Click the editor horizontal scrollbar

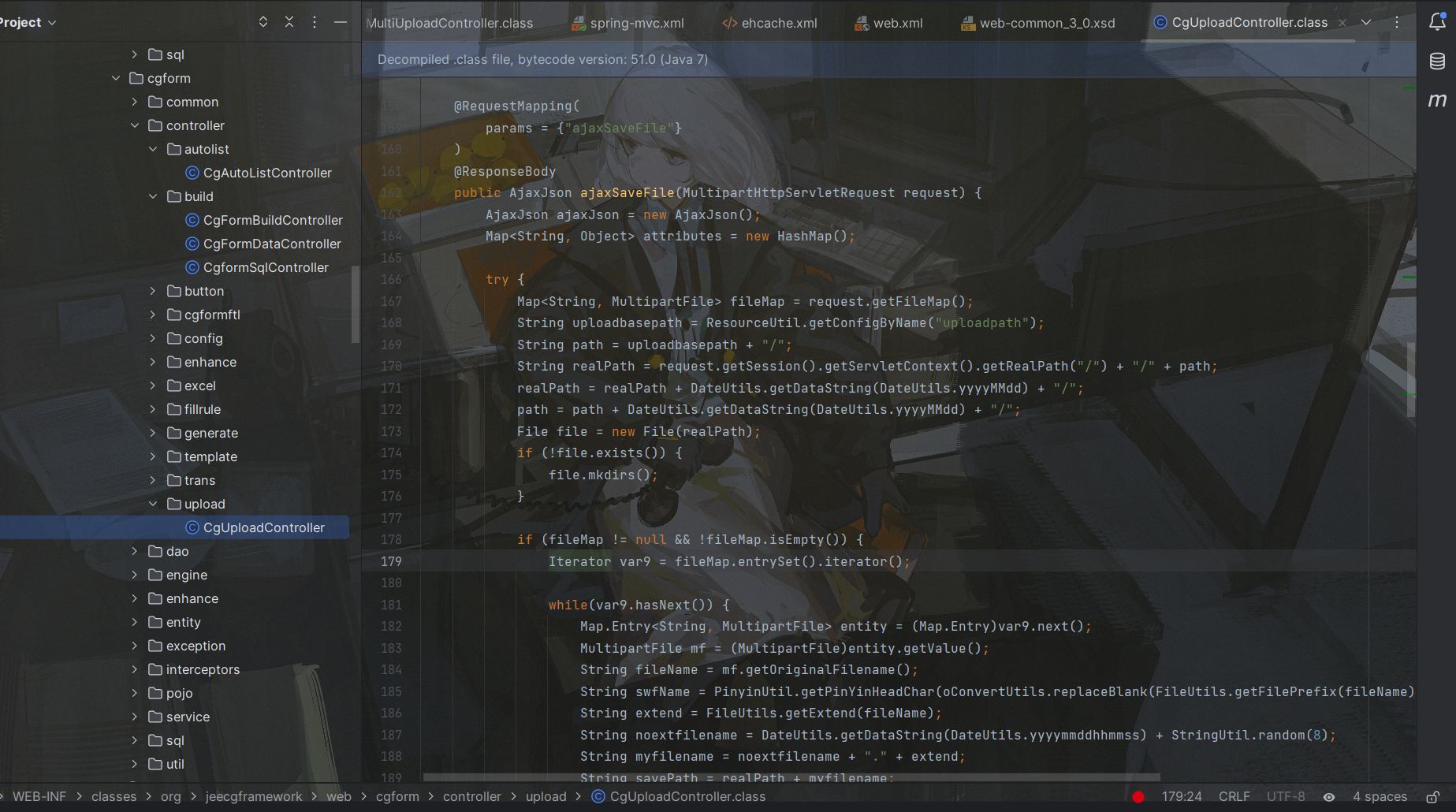point(791,777)
